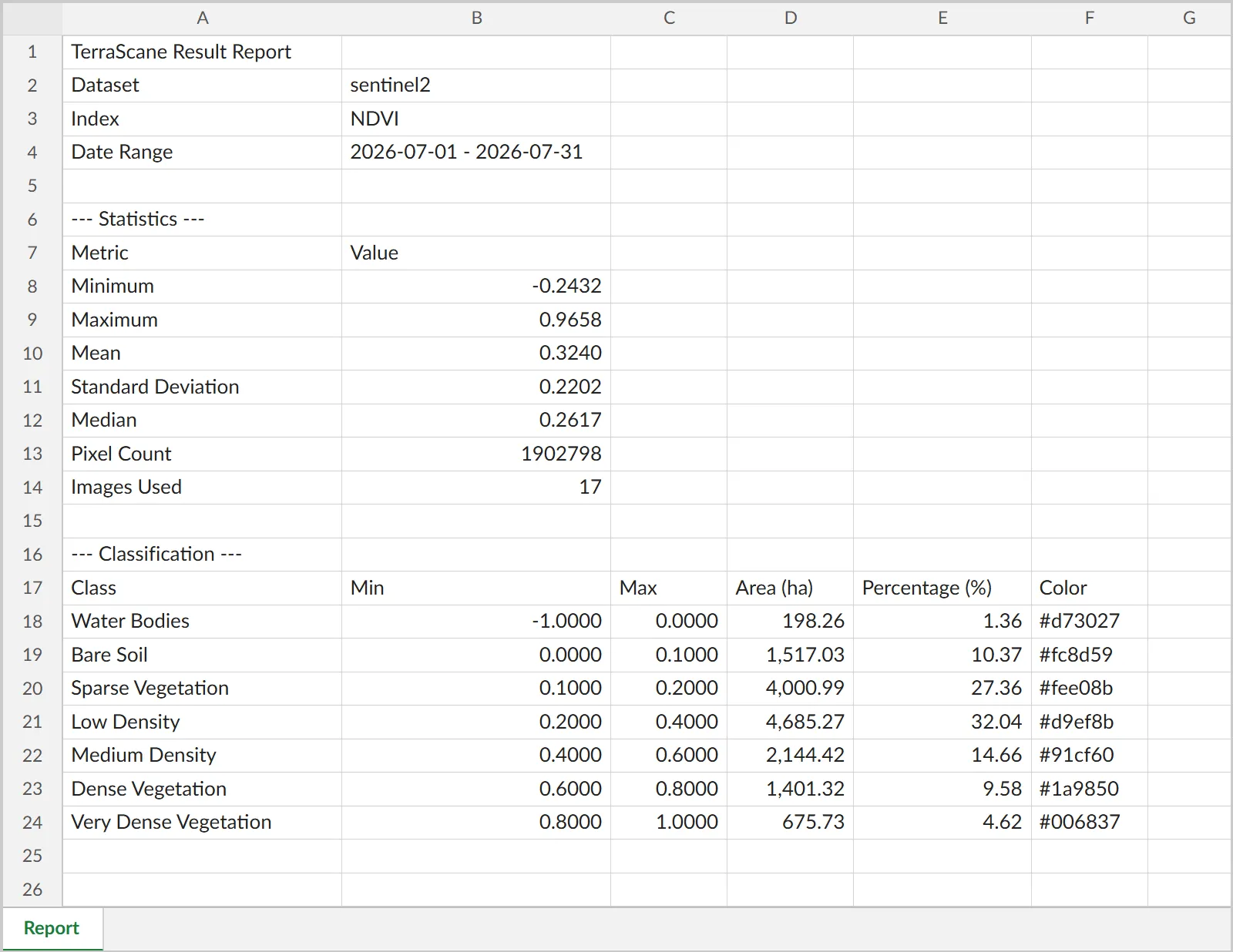The height and width of the screenshot is (952, 1233).
Task: Click the 'Medium Density' class cell
Action: 202,756
